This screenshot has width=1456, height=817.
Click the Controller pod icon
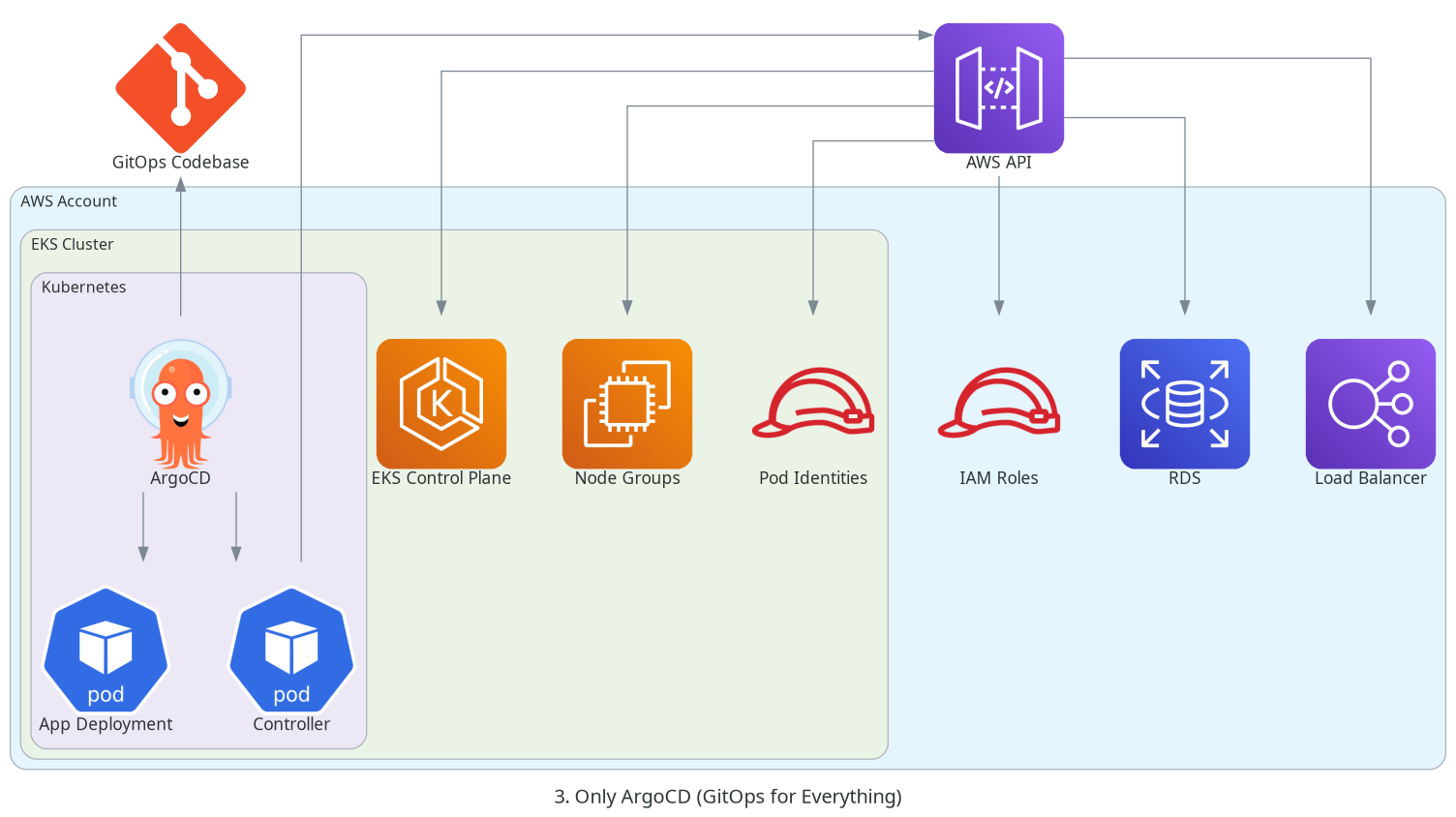[291, 650]
